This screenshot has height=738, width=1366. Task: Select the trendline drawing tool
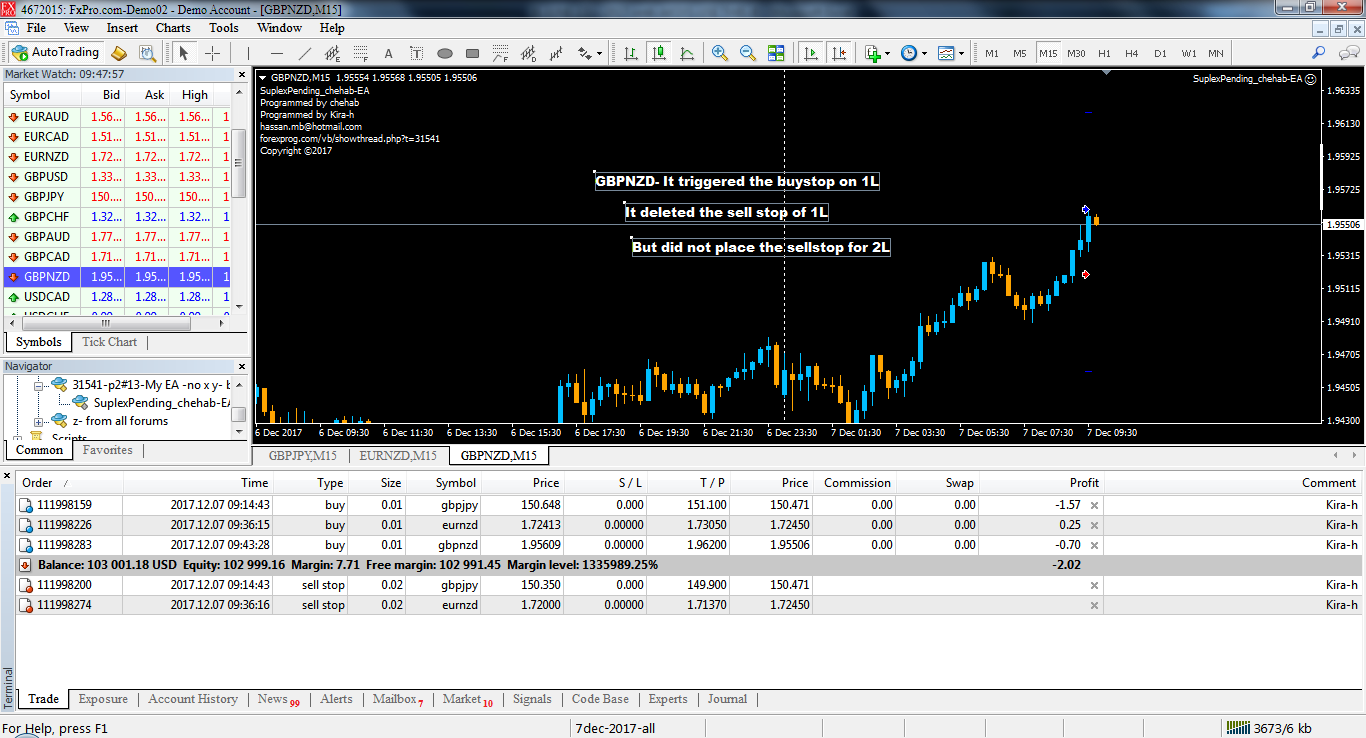tap(305, 53)
